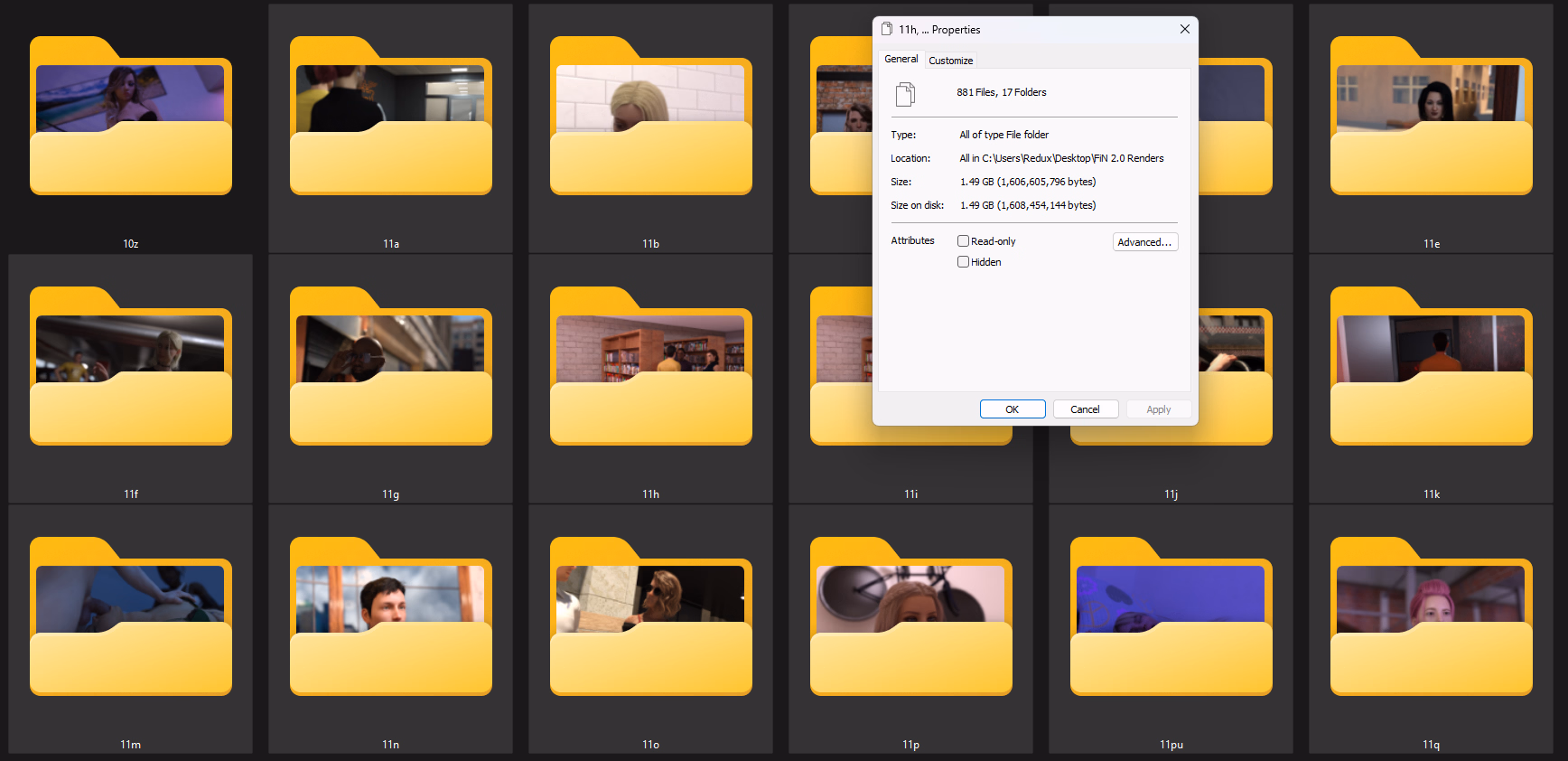Select the 11a folder icon

391,117
